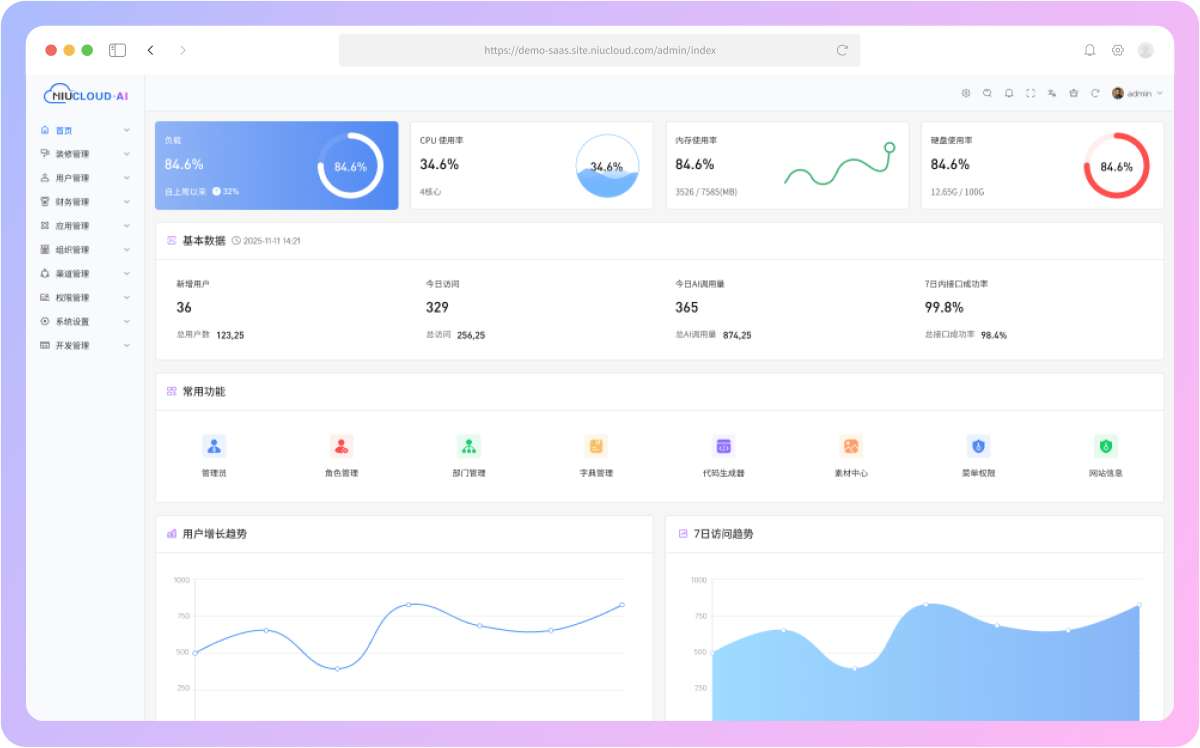Expand the 组织管理 menu chevron

point(127,250)
